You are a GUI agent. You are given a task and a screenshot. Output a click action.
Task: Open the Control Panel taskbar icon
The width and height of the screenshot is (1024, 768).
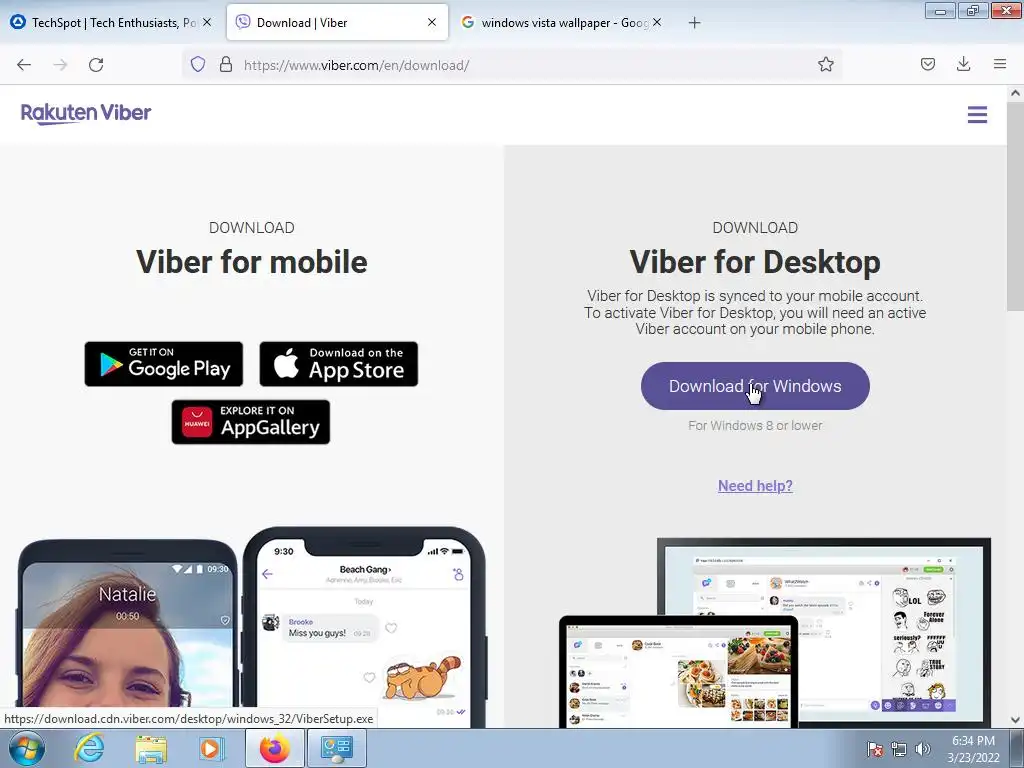point(336,748)
